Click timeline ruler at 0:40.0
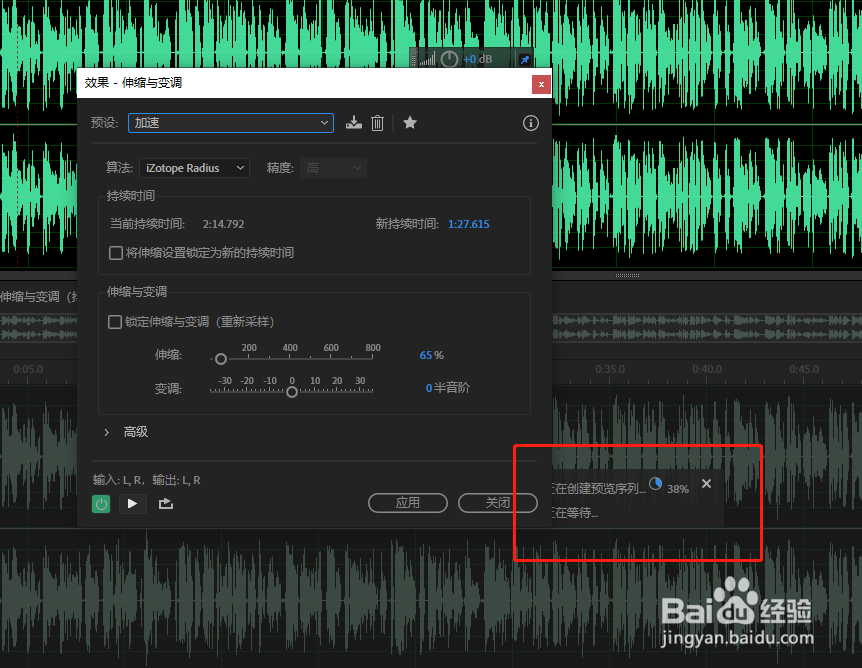Screen dimensions: 862x668 (x=707, y=369)
